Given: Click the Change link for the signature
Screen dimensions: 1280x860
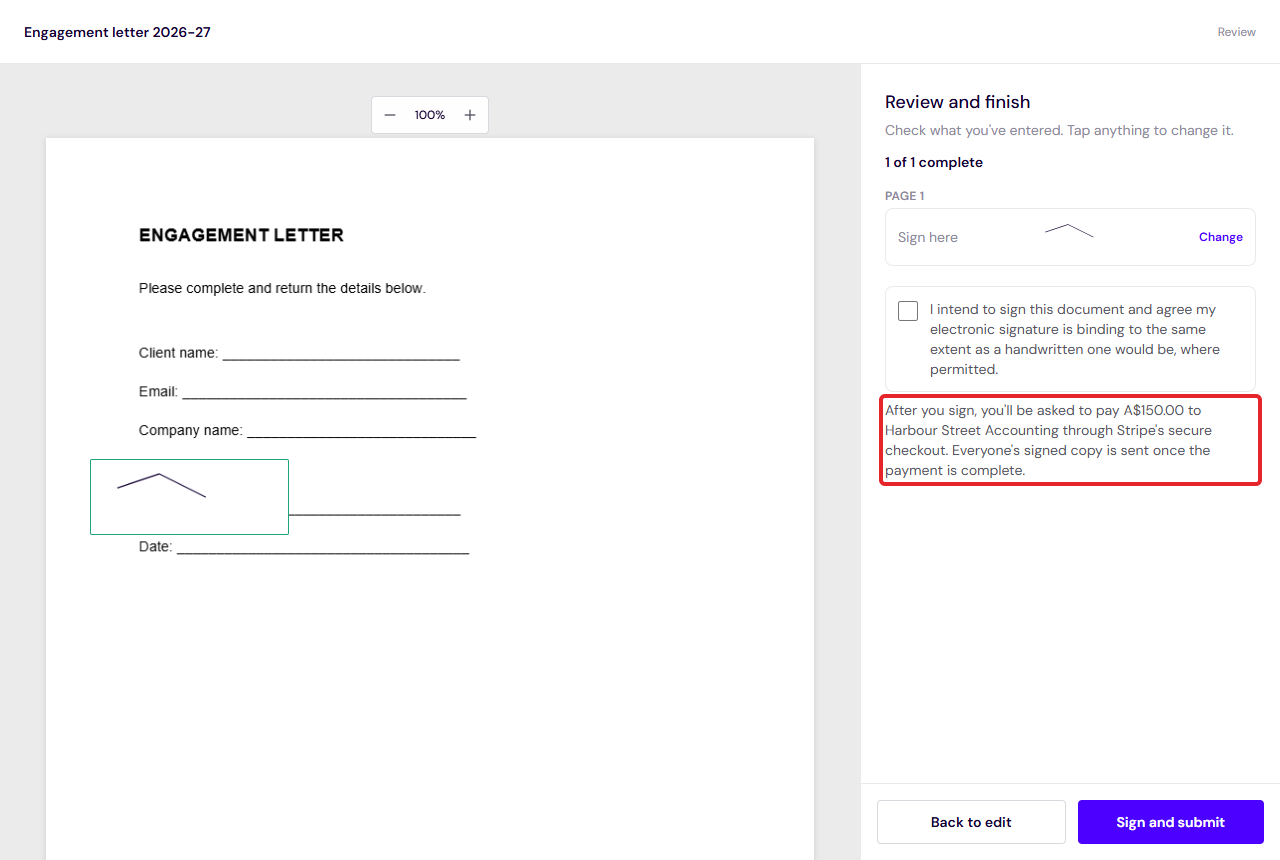Looking at the screenshot, I should [1221, 237].
